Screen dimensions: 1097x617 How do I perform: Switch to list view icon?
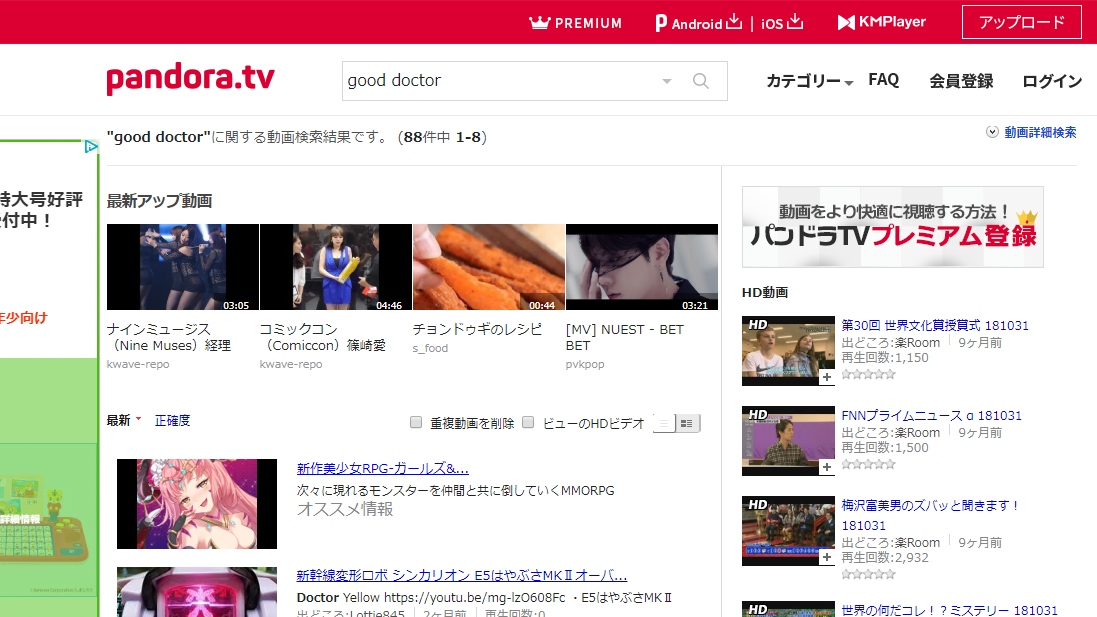click(x=664, y=423)
